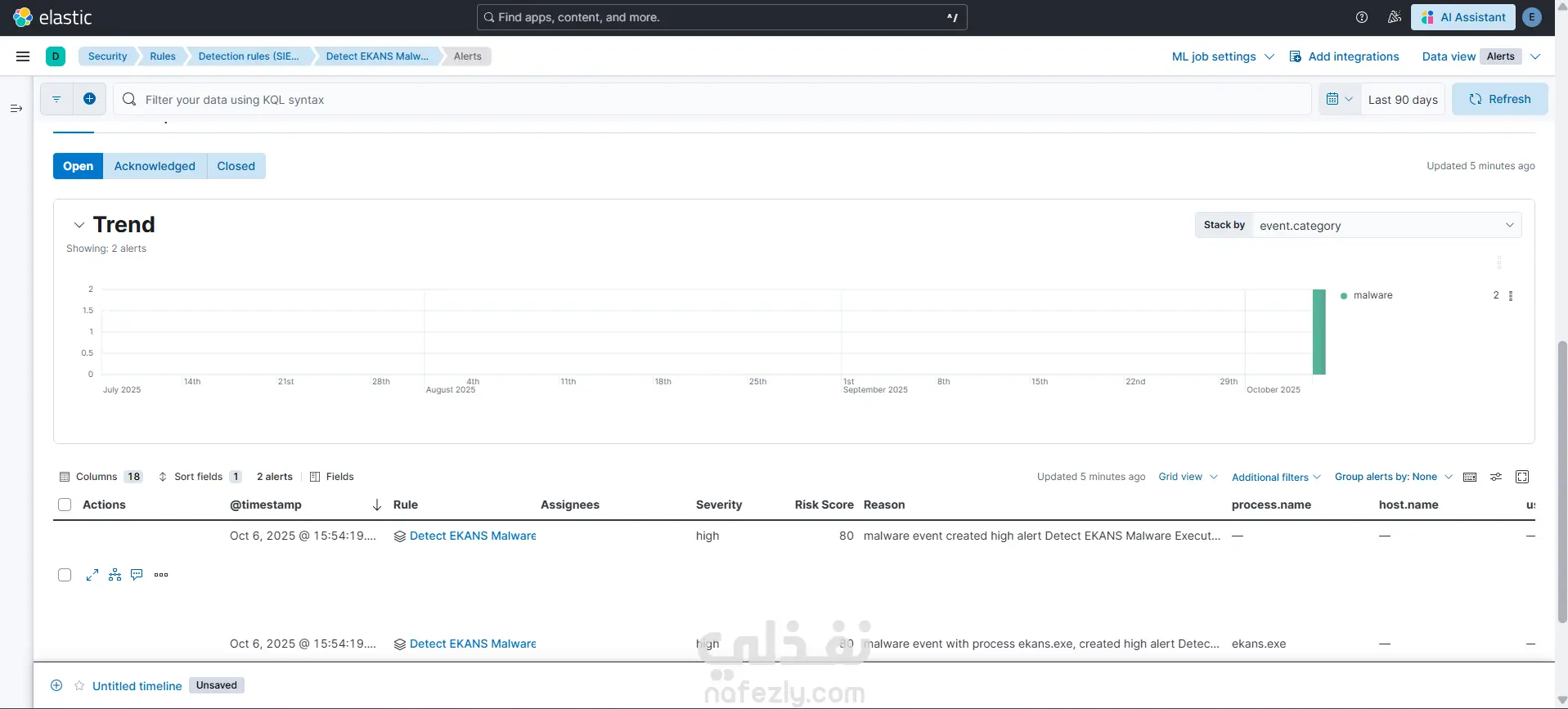
Task: Open first Detect EKANS Malware rule link
Action: point(473,536)
